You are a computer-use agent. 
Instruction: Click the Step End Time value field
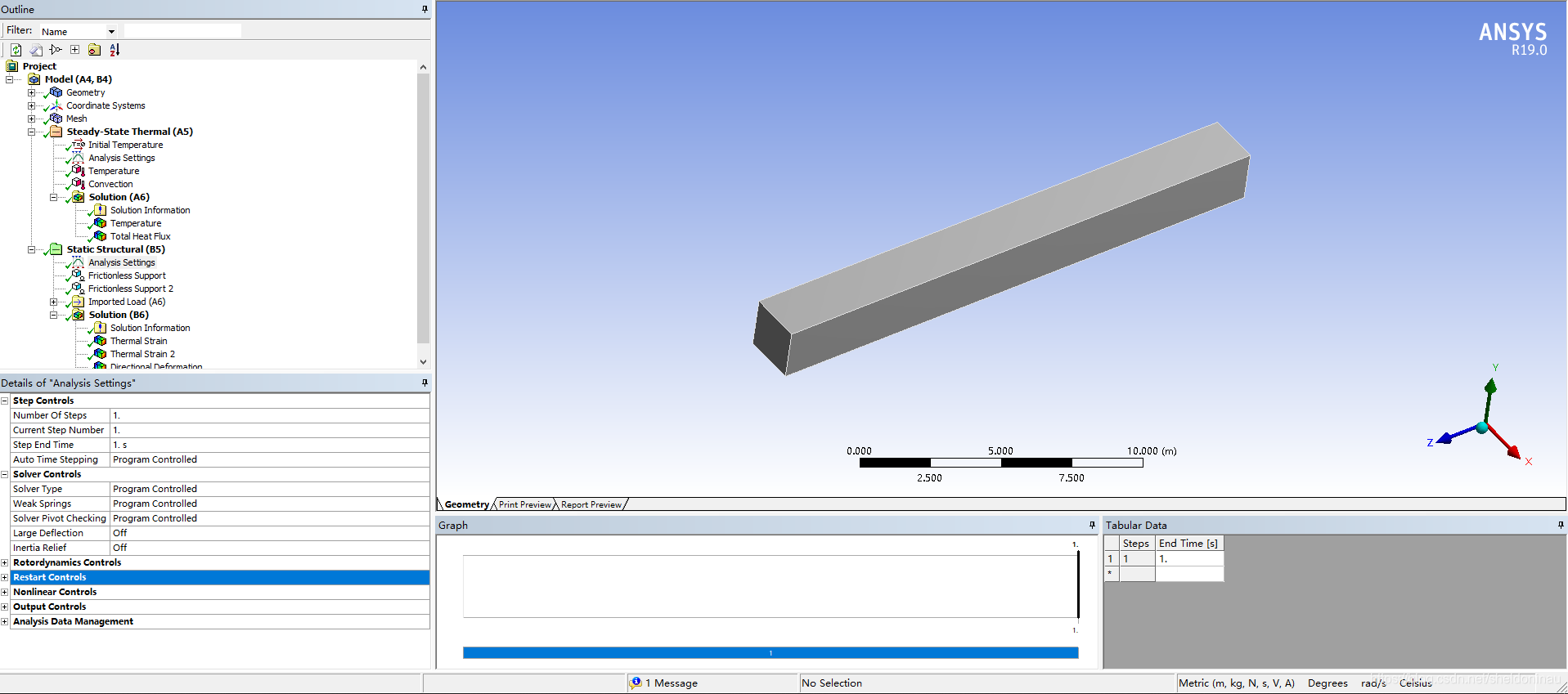point(269,445)
